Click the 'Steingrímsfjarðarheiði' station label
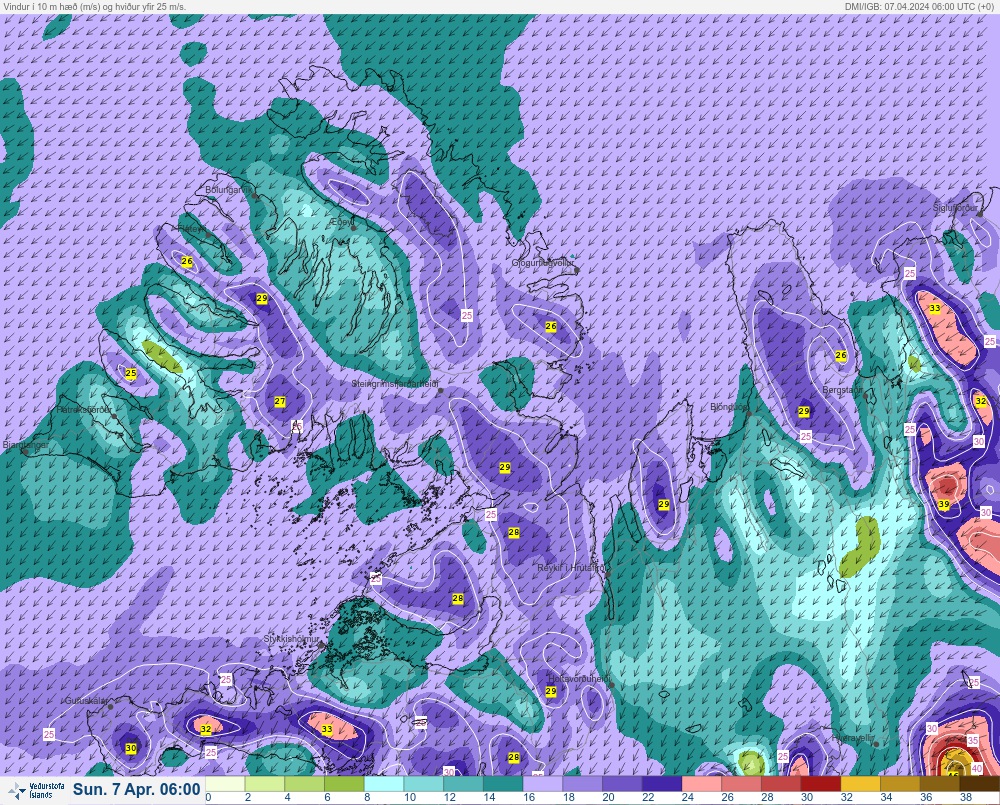 point(395,384)
